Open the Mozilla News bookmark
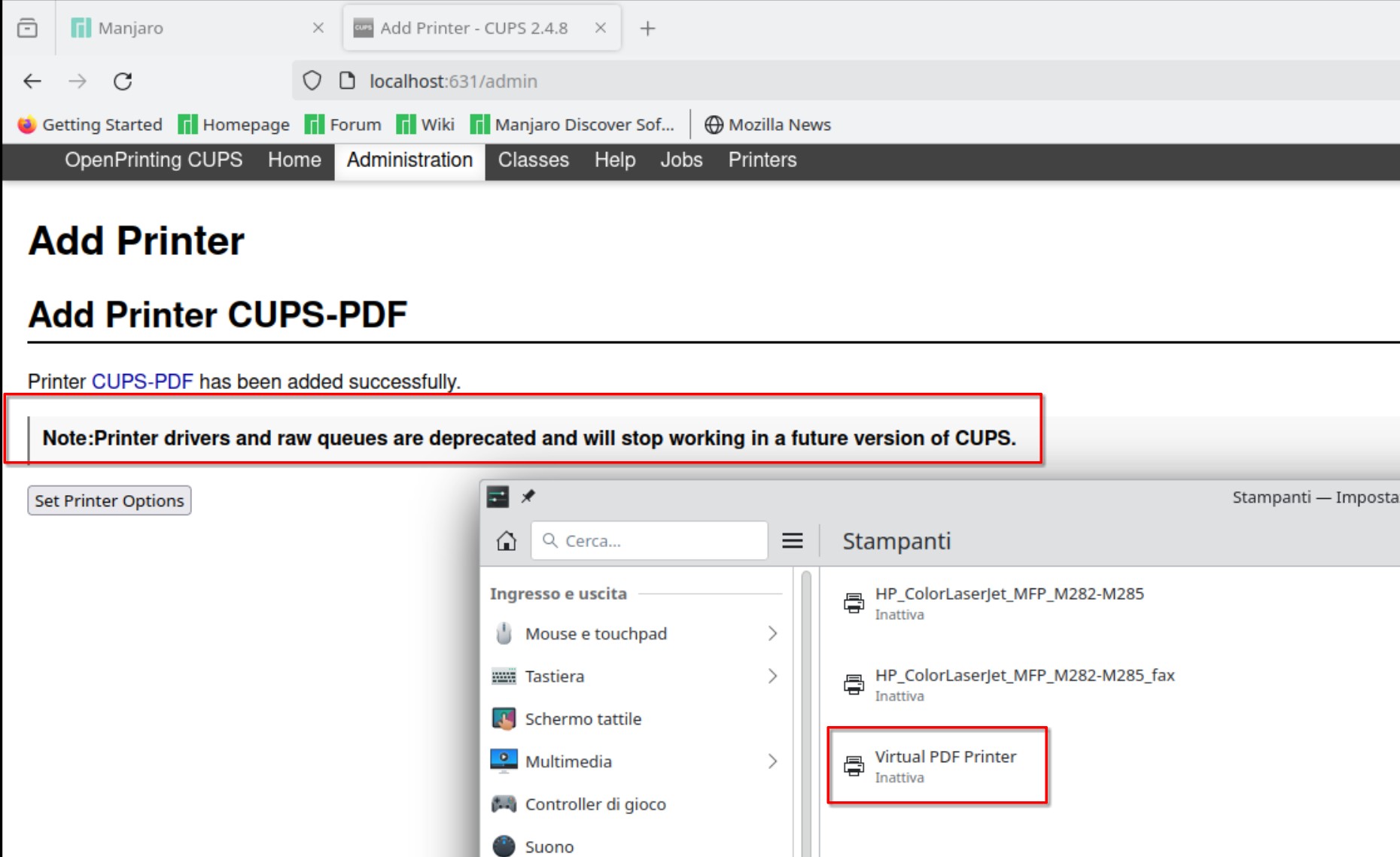Viewport: 1400px width, 857px height. point(768,125)
